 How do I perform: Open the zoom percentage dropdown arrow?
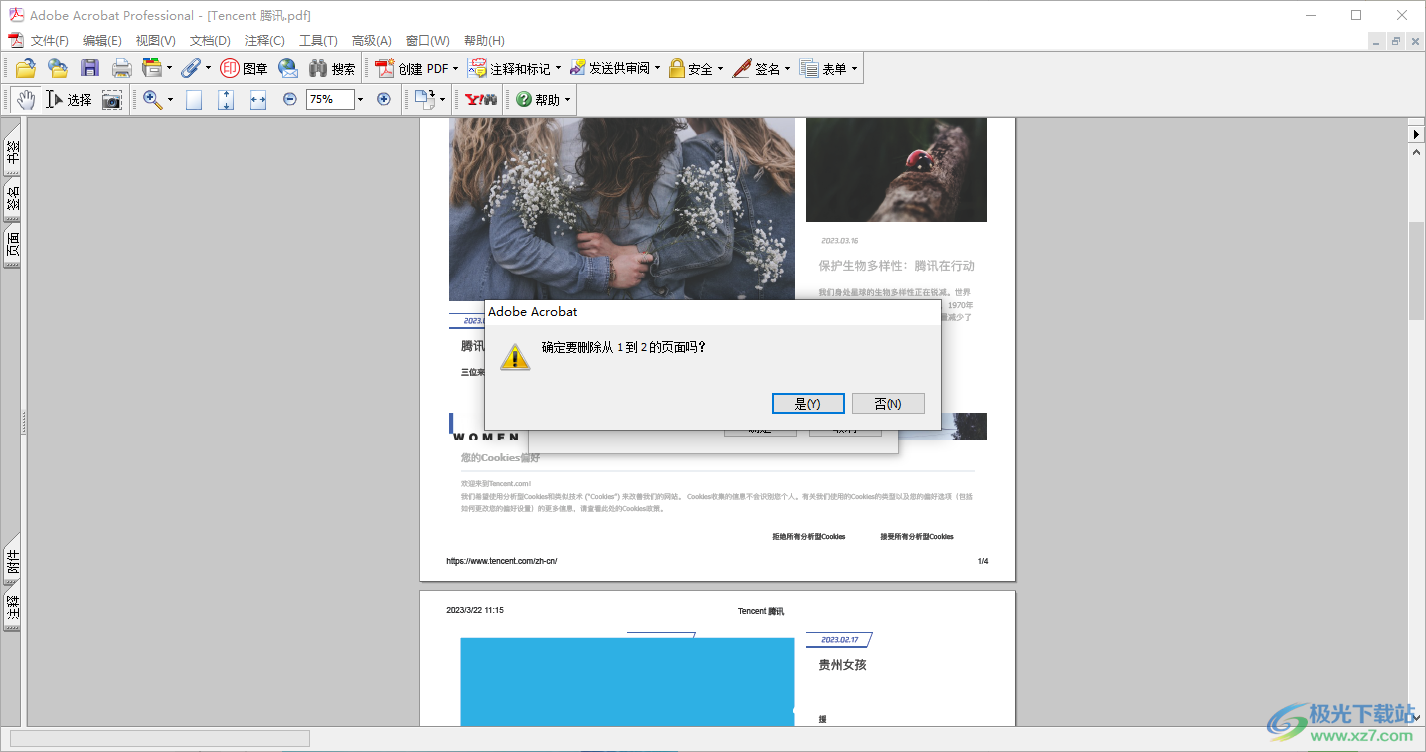tap(361, 99)
